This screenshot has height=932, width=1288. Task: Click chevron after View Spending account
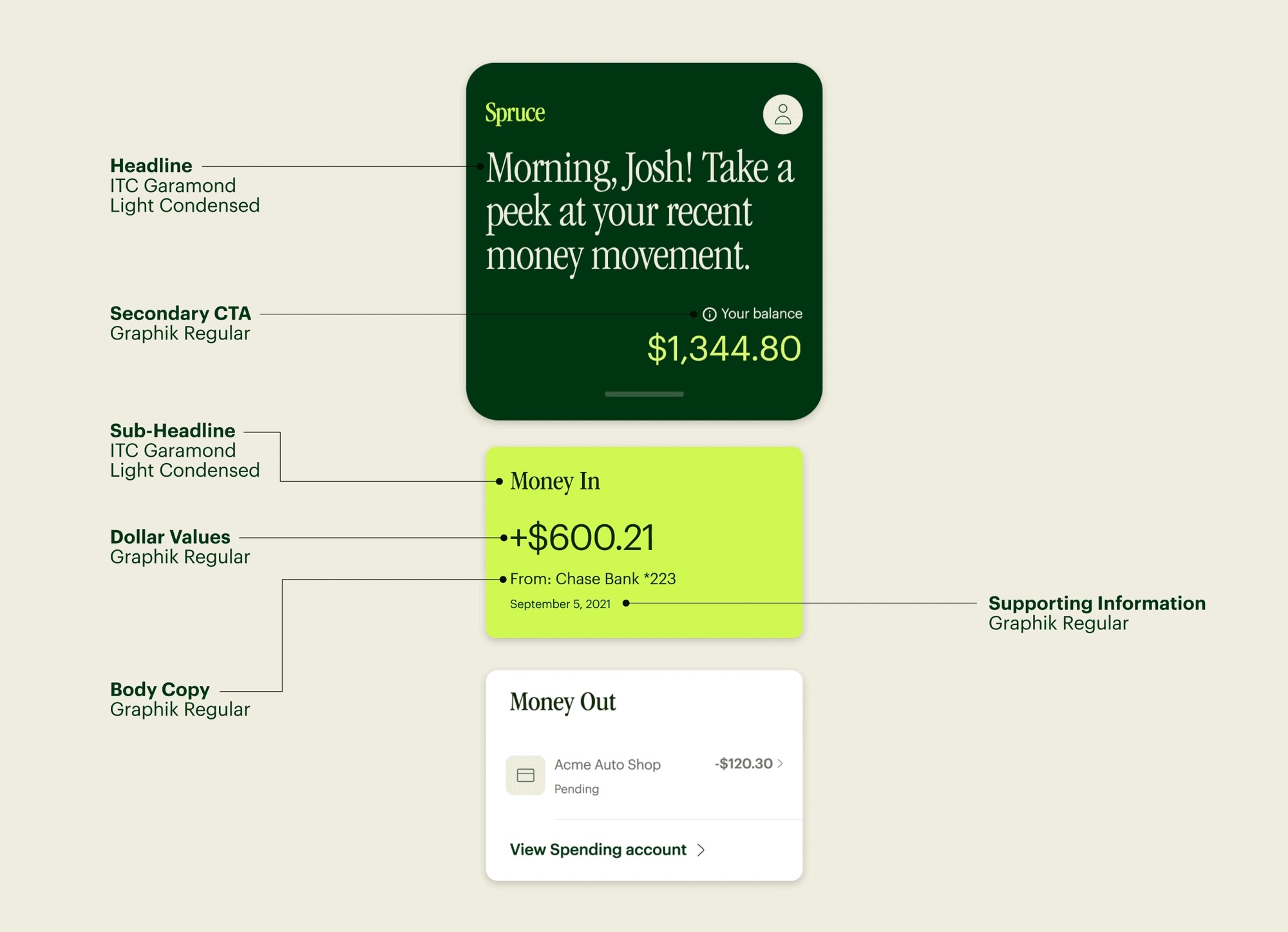click(701, 850)
